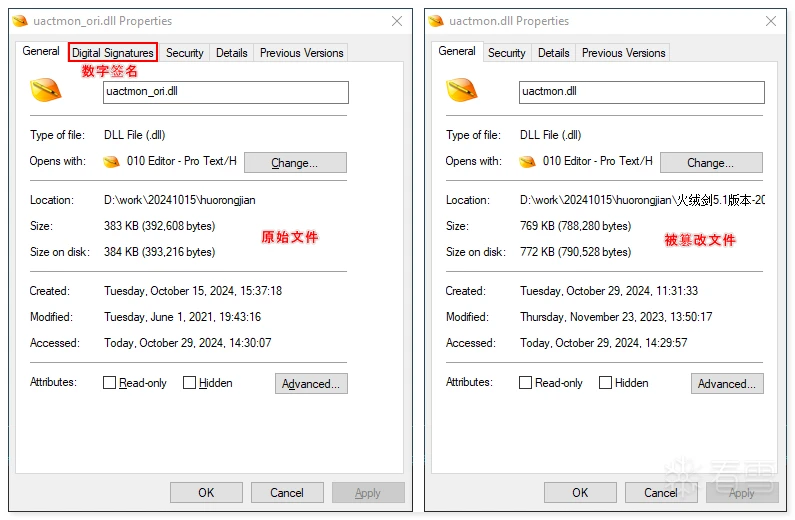Switch to Security tab in uactmon_ori.dll dialog
This screenshot has width=795, height=520.
[x=185, y=53]
